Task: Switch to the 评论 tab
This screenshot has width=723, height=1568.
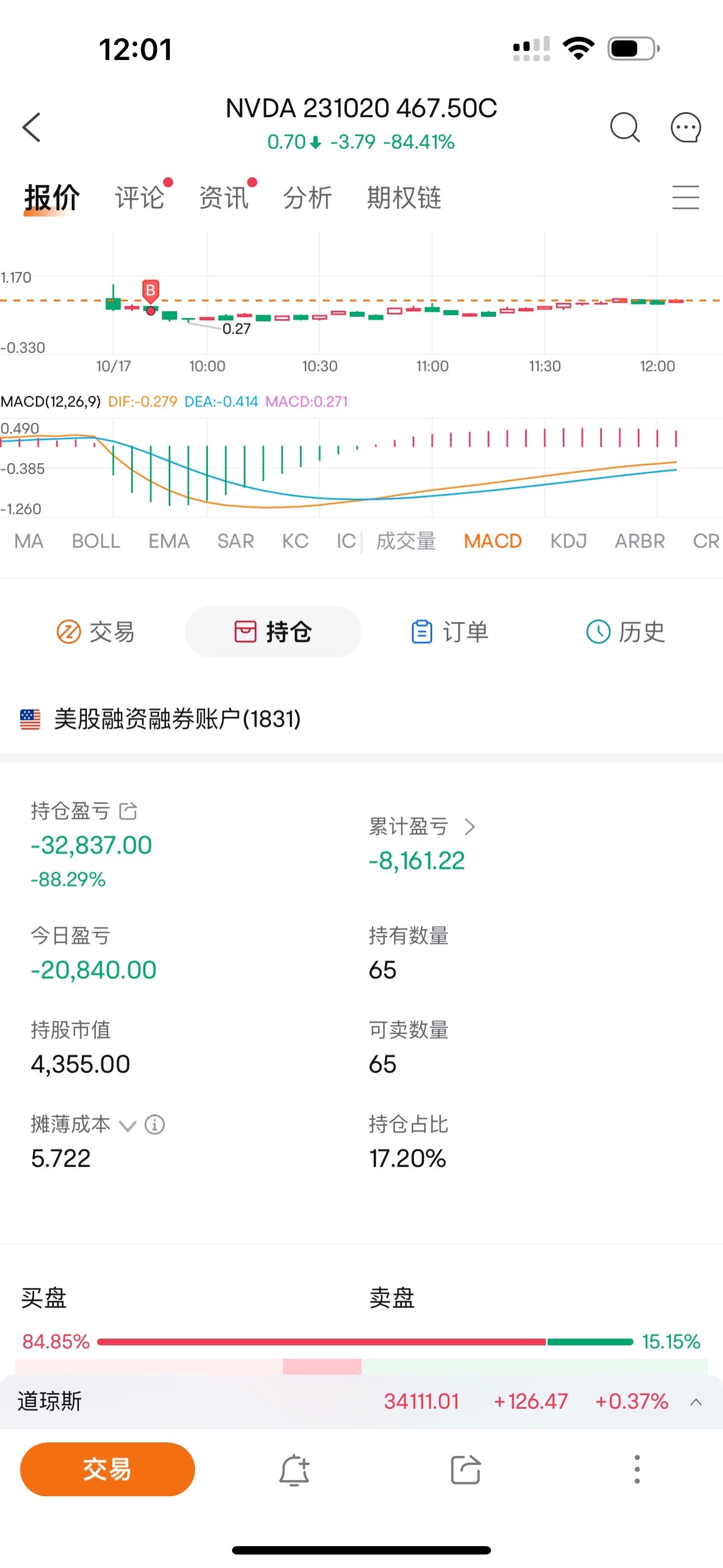Action: 140,197
